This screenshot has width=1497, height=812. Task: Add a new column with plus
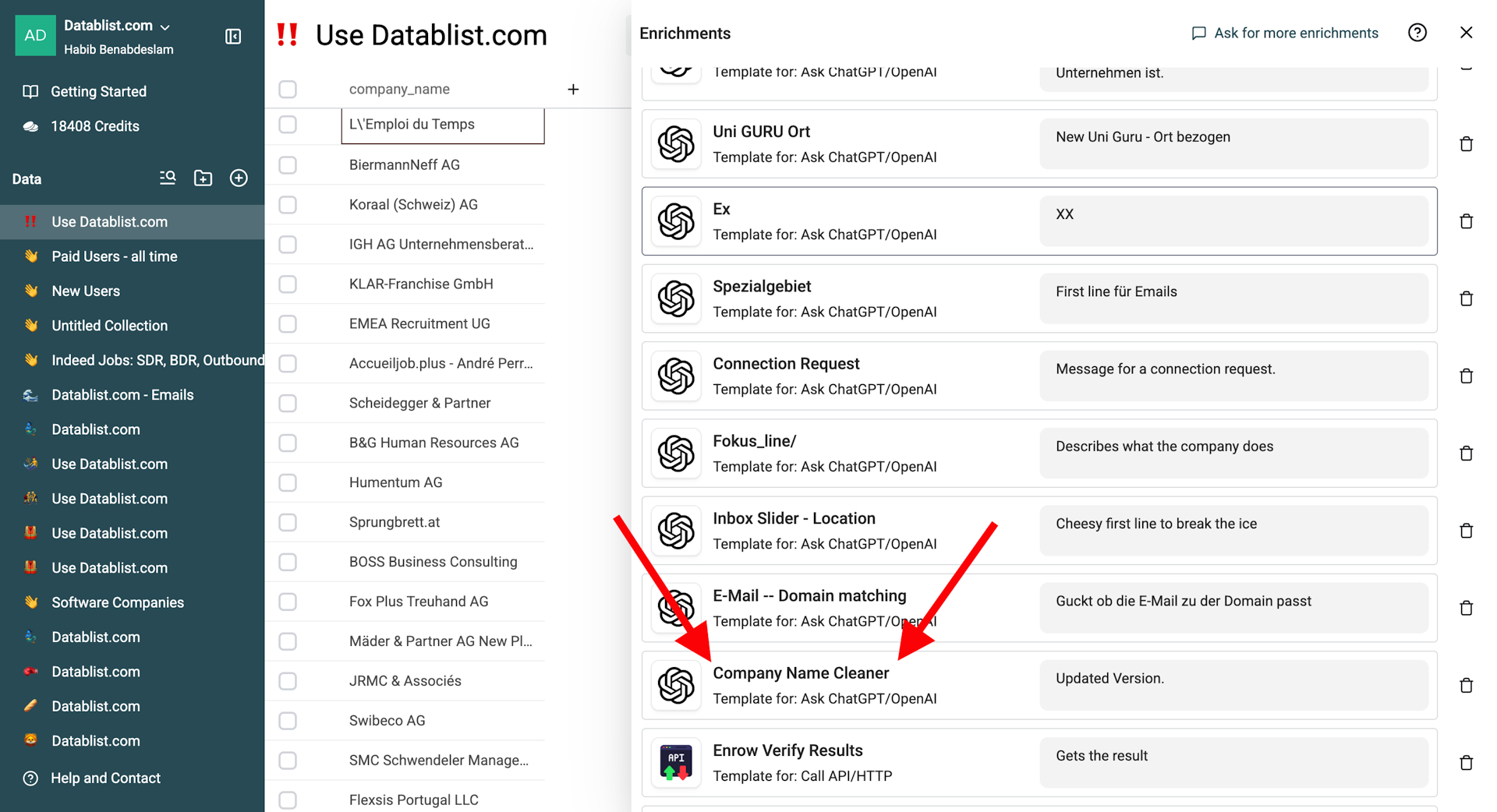(573, 90)
